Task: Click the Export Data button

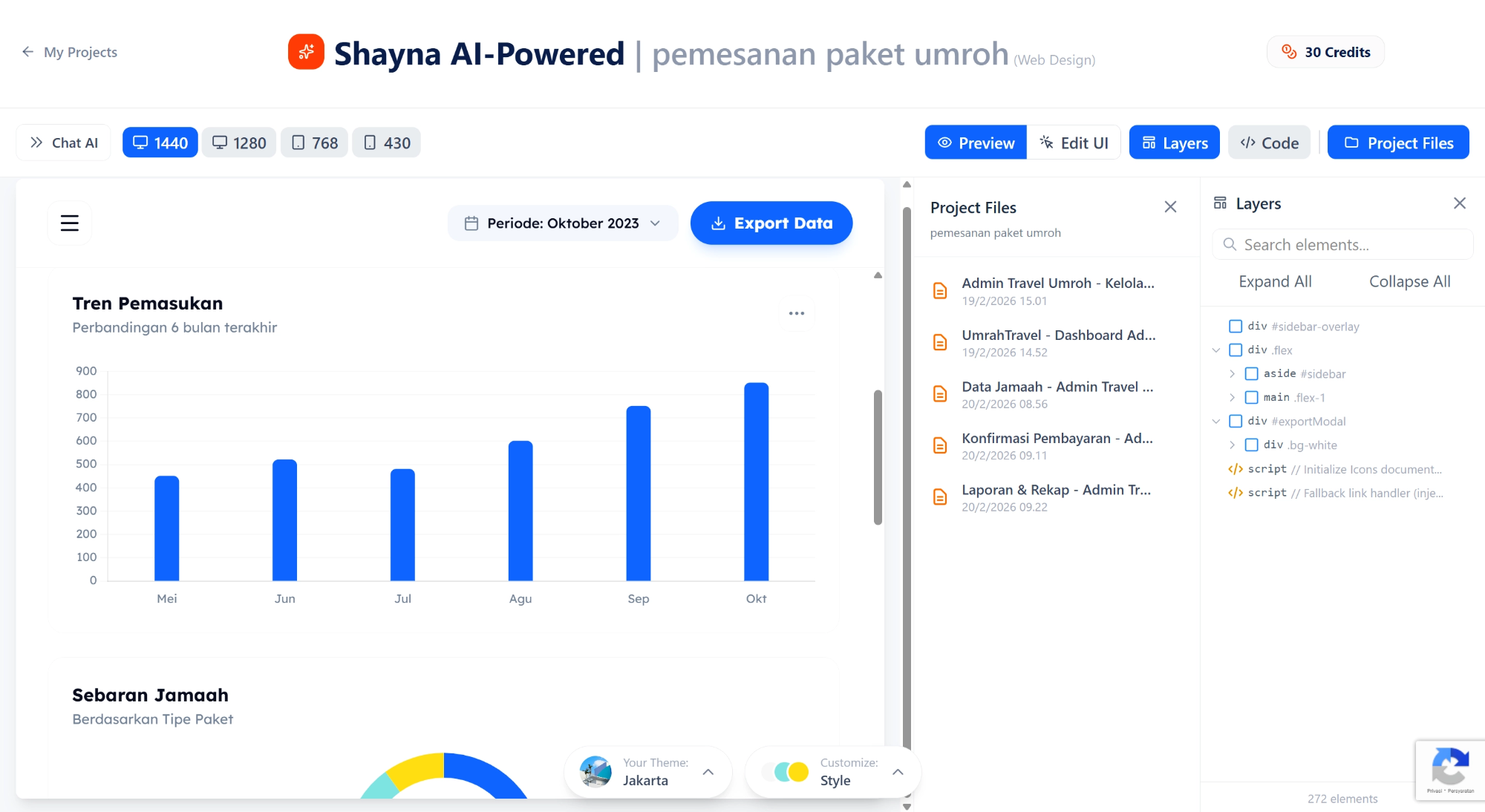Action: coord(771,223)
